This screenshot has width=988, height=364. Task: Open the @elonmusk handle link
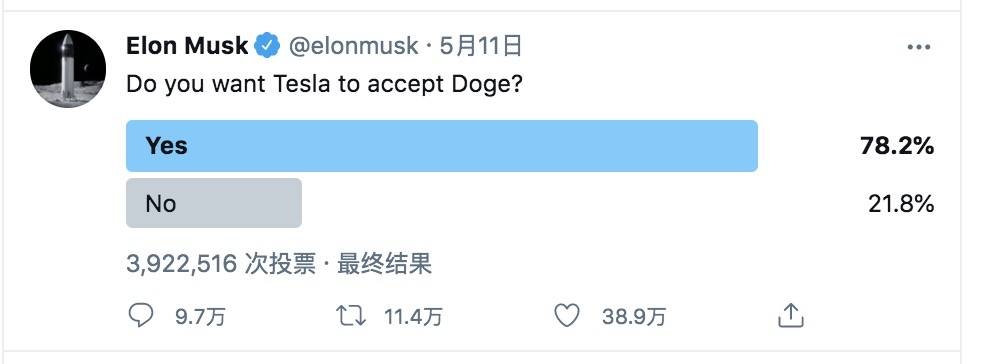tap(353, 46)
